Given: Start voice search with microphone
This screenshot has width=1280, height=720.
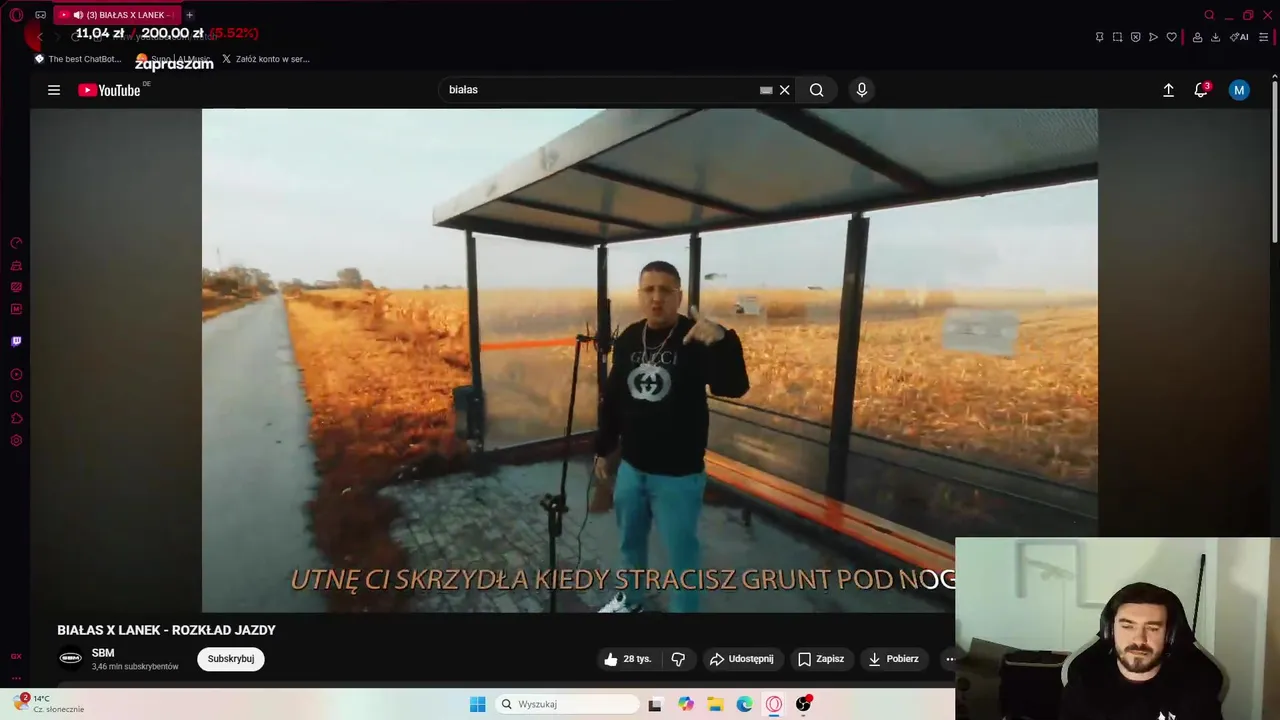Looking at the screenshot, I should coord(862,90).
